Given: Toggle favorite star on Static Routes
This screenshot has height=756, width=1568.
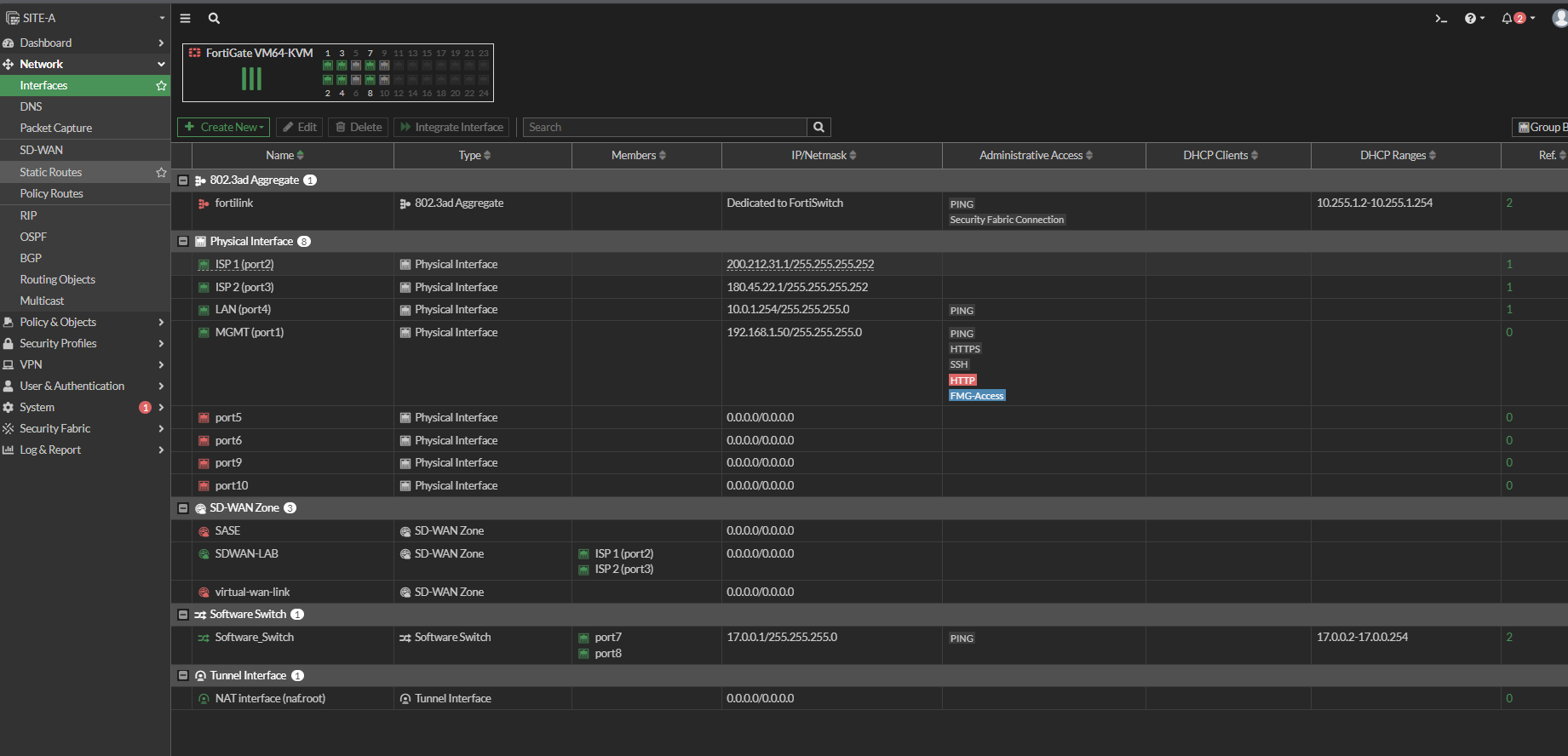Looking at the screenshot, I should click(x=161, y=172).
